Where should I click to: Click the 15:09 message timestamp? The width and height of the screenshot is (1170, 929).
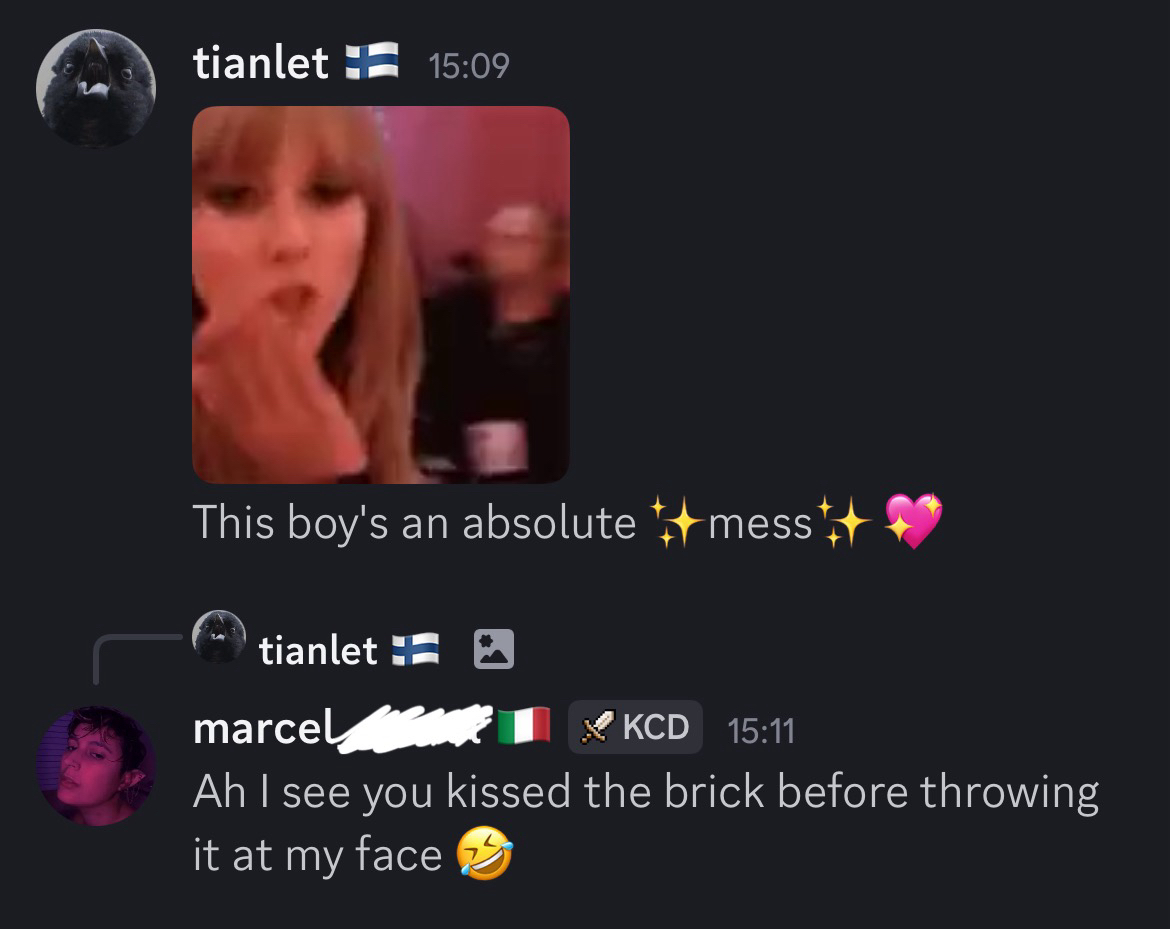tap(469, 66)
